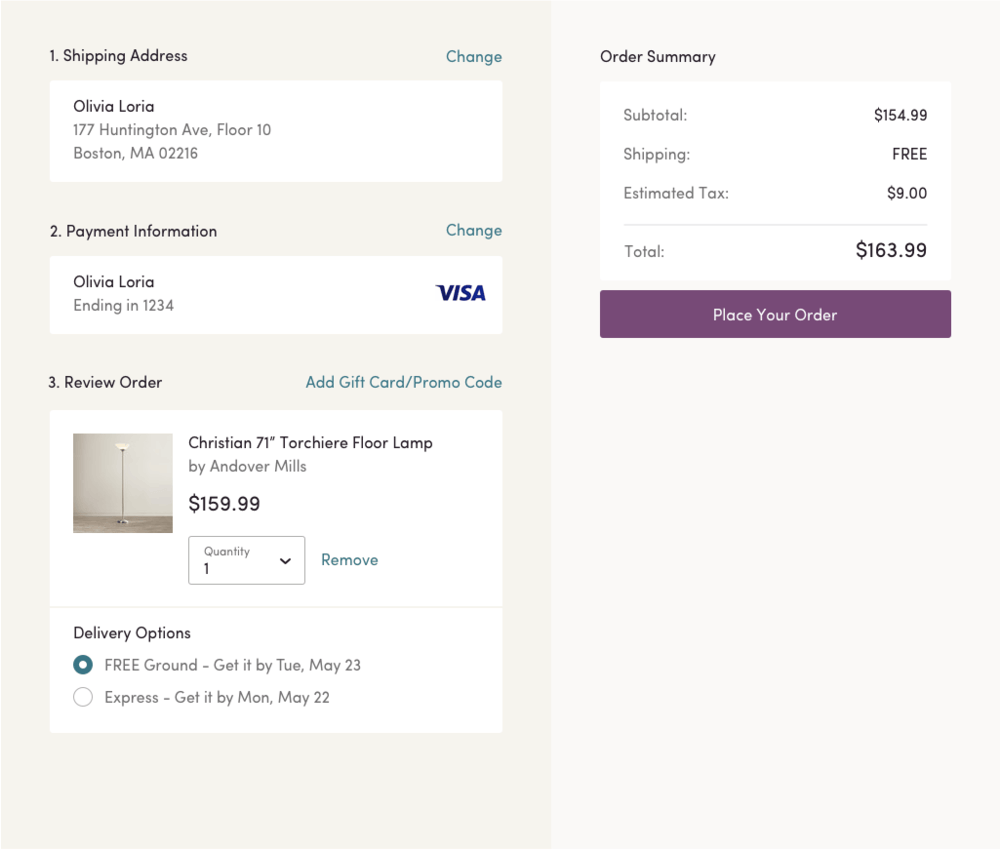Screen dimensions: 1000x850
Task: Click the VISA card logo
Action: click(x=460, y=293)
